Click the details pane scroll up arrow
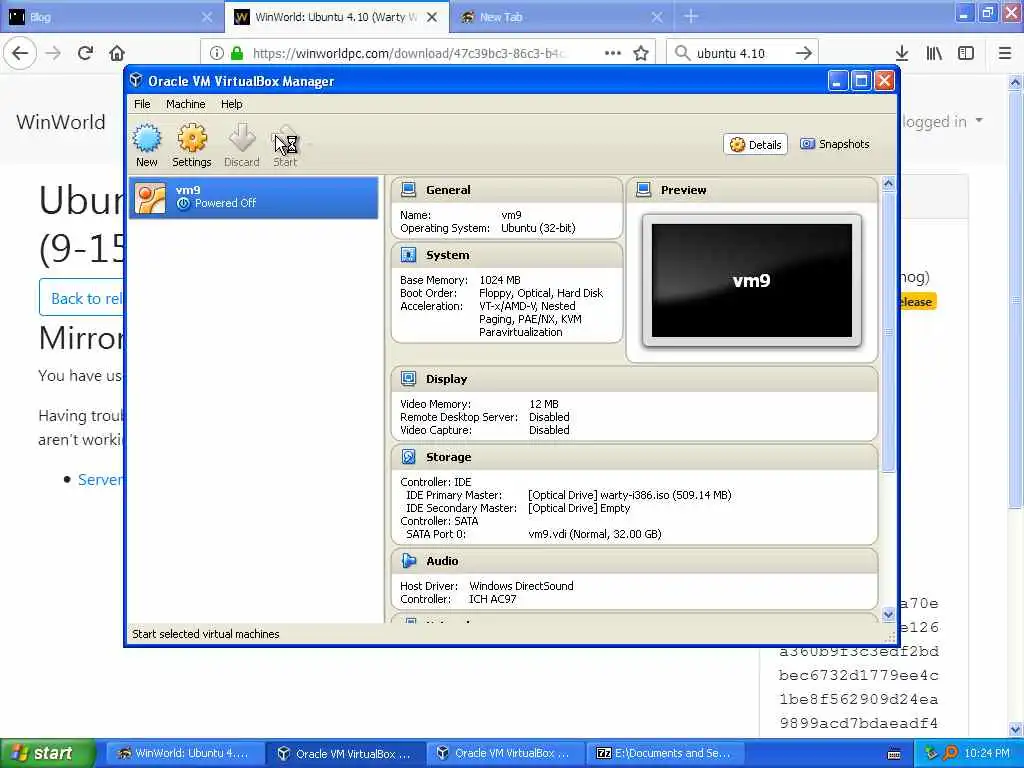Screen dimensions: 1024x768 tap(888, 184)
